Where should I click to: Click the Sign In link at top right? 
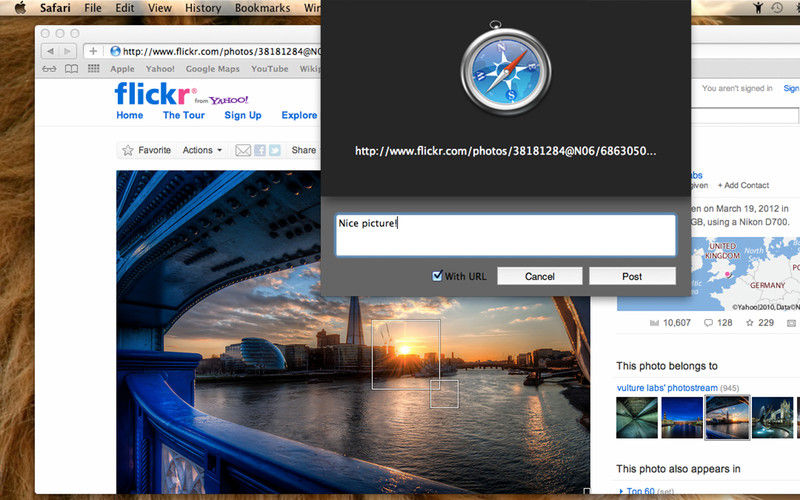pos(791,88)
